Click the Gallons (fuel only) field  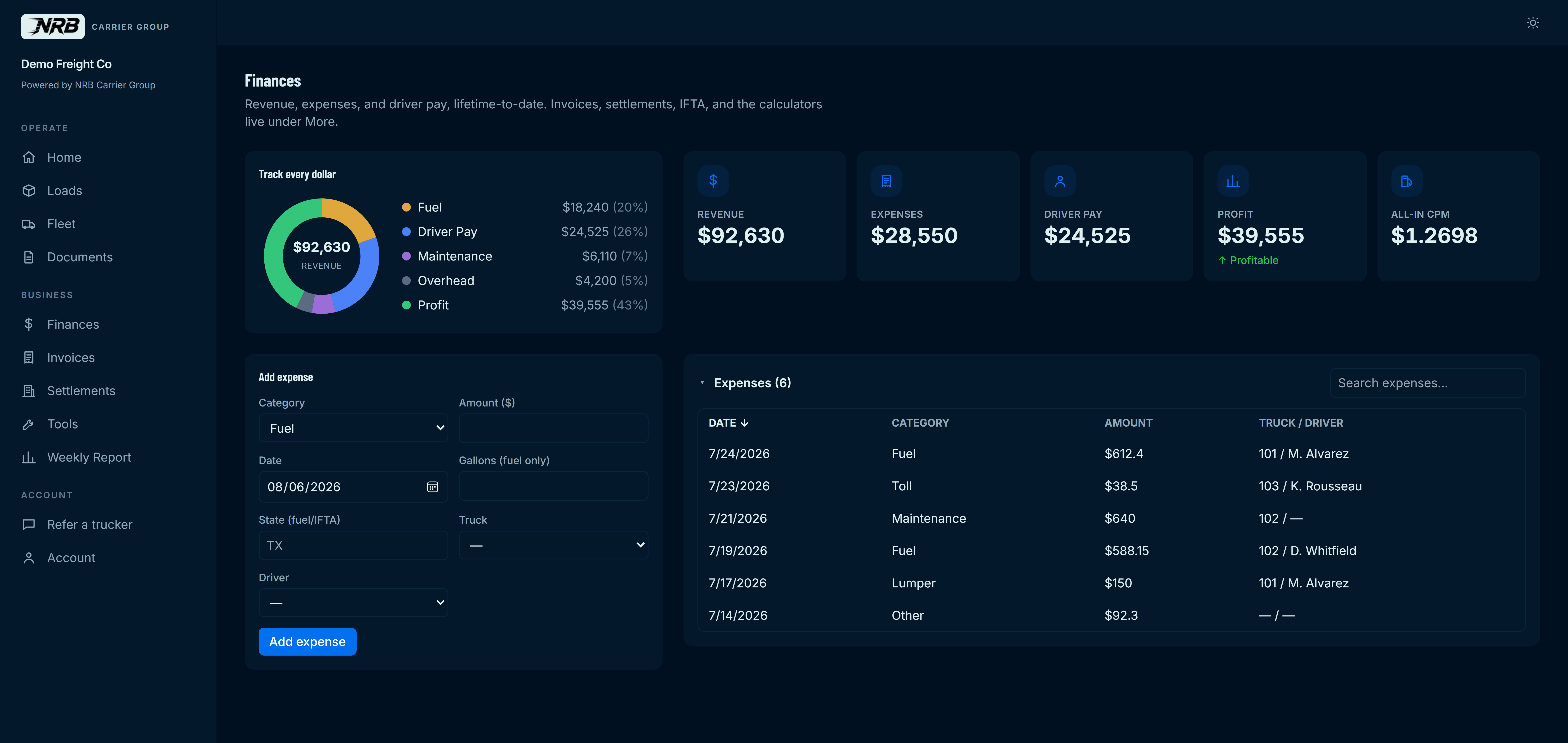(553, 486)
